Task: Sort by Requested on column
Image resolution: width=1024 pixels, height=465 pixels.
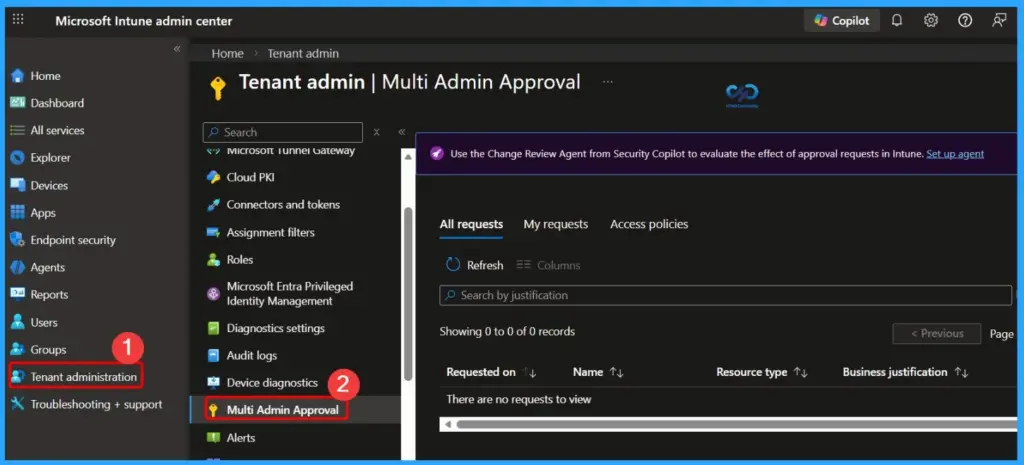Action: tap(491, 372)
